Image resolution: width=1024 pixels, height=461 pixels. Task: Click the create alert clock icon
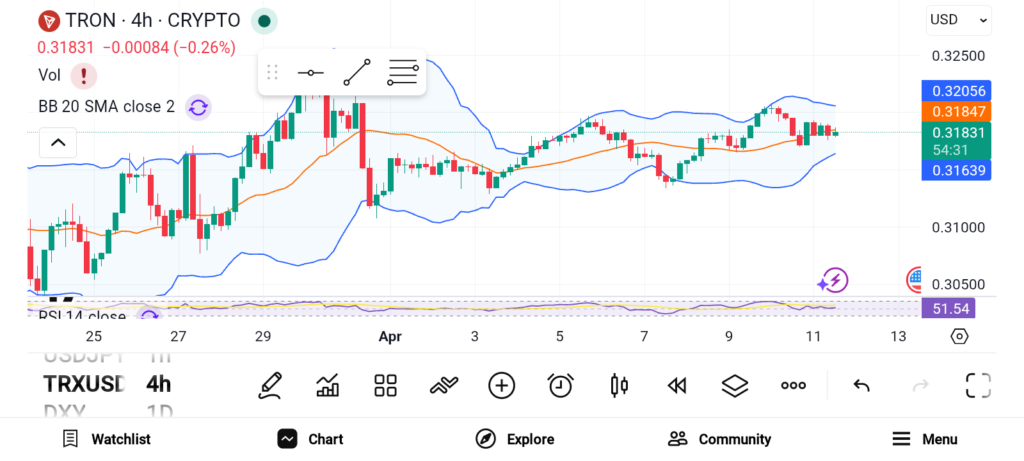(x=560, y=385)
